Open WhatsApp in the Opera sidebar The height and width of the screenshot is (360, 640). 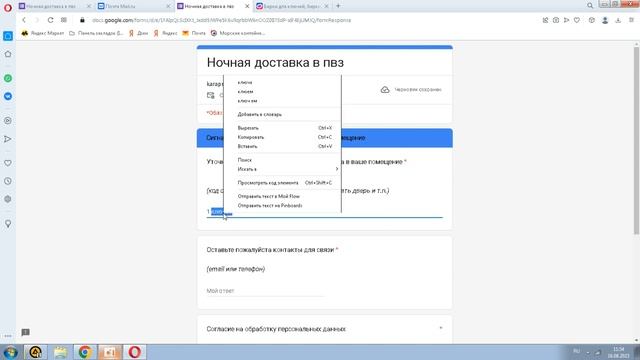point(8,78)
